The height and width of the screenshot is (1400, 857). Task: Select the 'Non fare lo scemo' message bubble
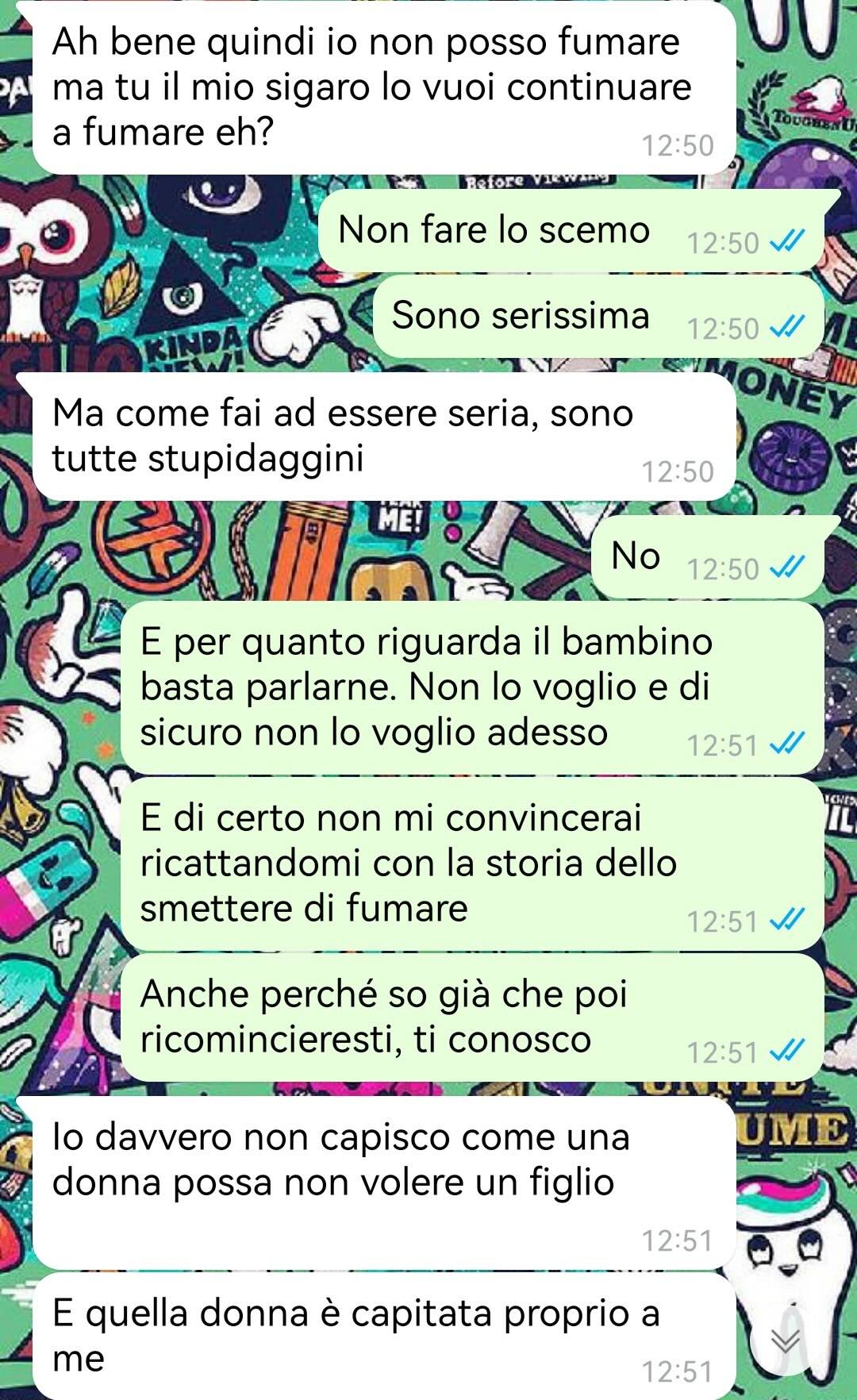coord(571,230)
